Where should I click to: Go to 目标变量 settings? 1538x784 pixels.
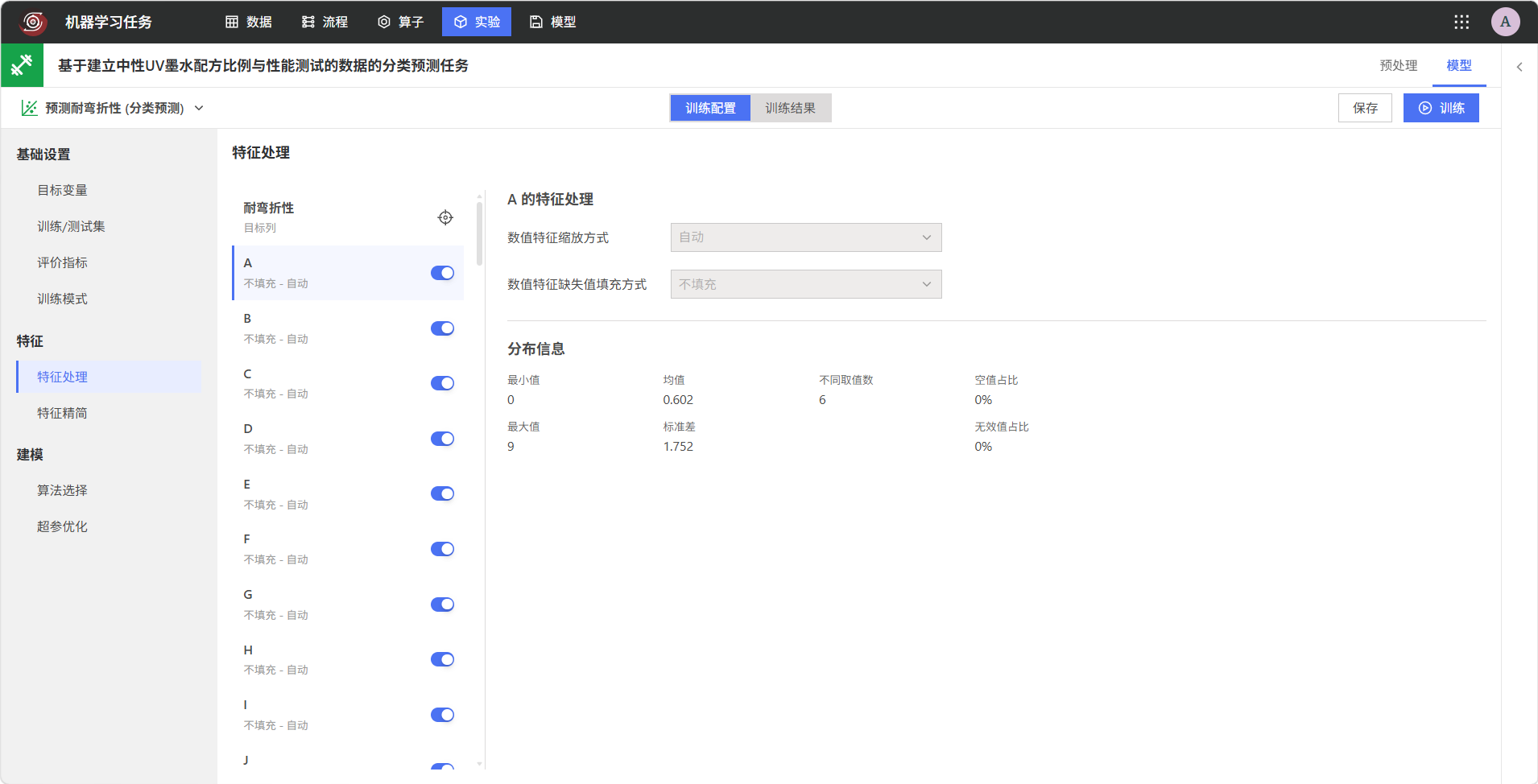(x=62, y=190)
